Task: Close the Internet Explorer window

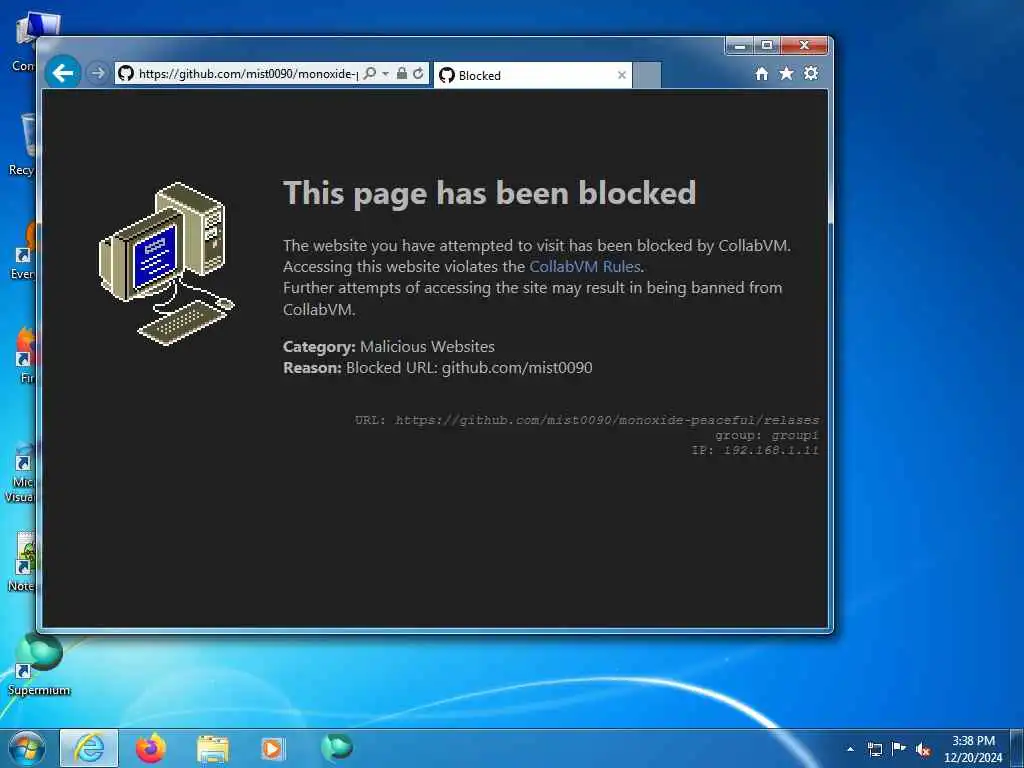Action: [805, 46]
